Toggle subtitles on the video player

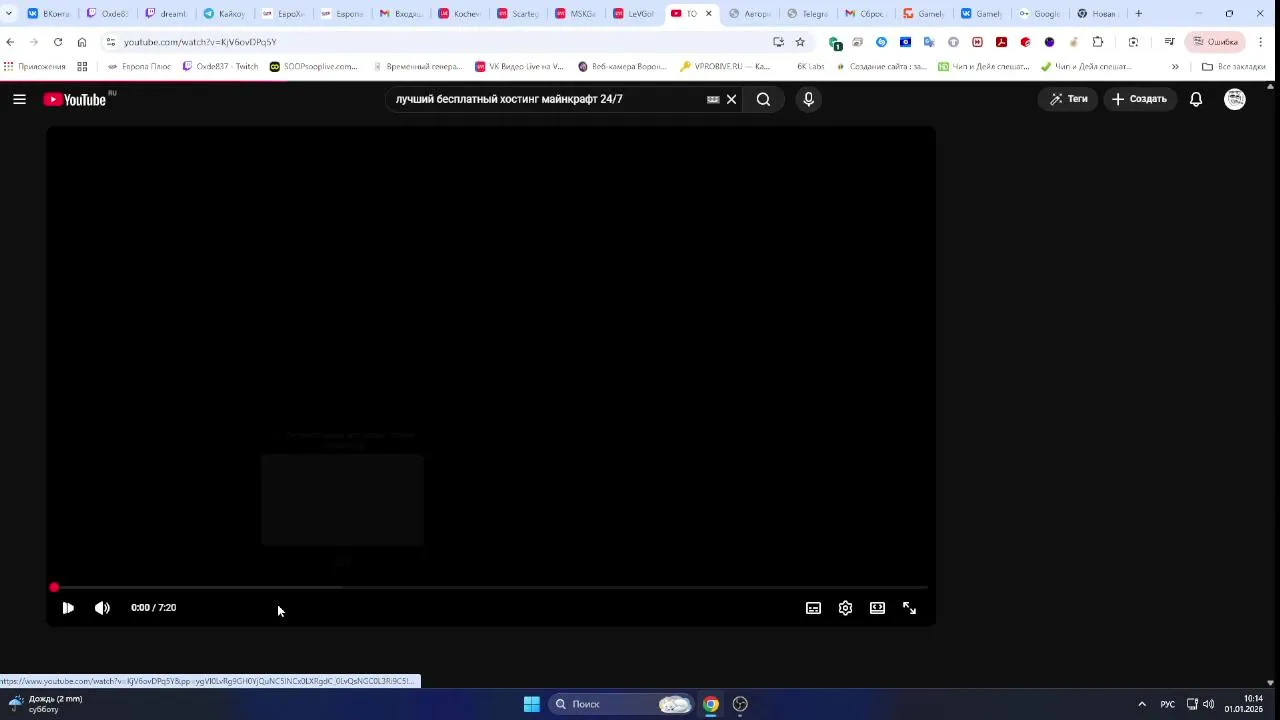click(813, 608)
